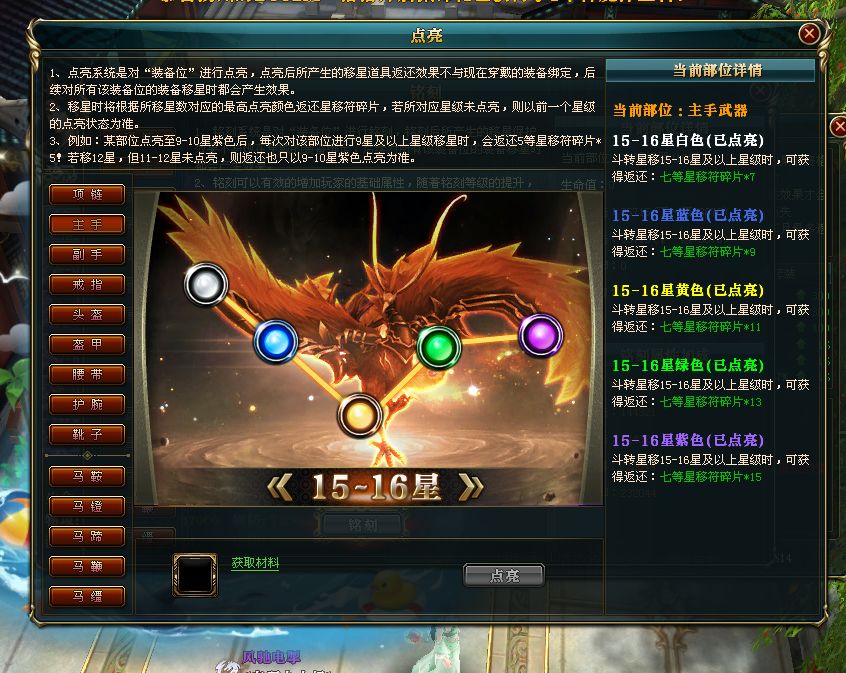Close the 点亮 dialog window
The width and height of the screenshot is (846, 673).
coord(809,34)
